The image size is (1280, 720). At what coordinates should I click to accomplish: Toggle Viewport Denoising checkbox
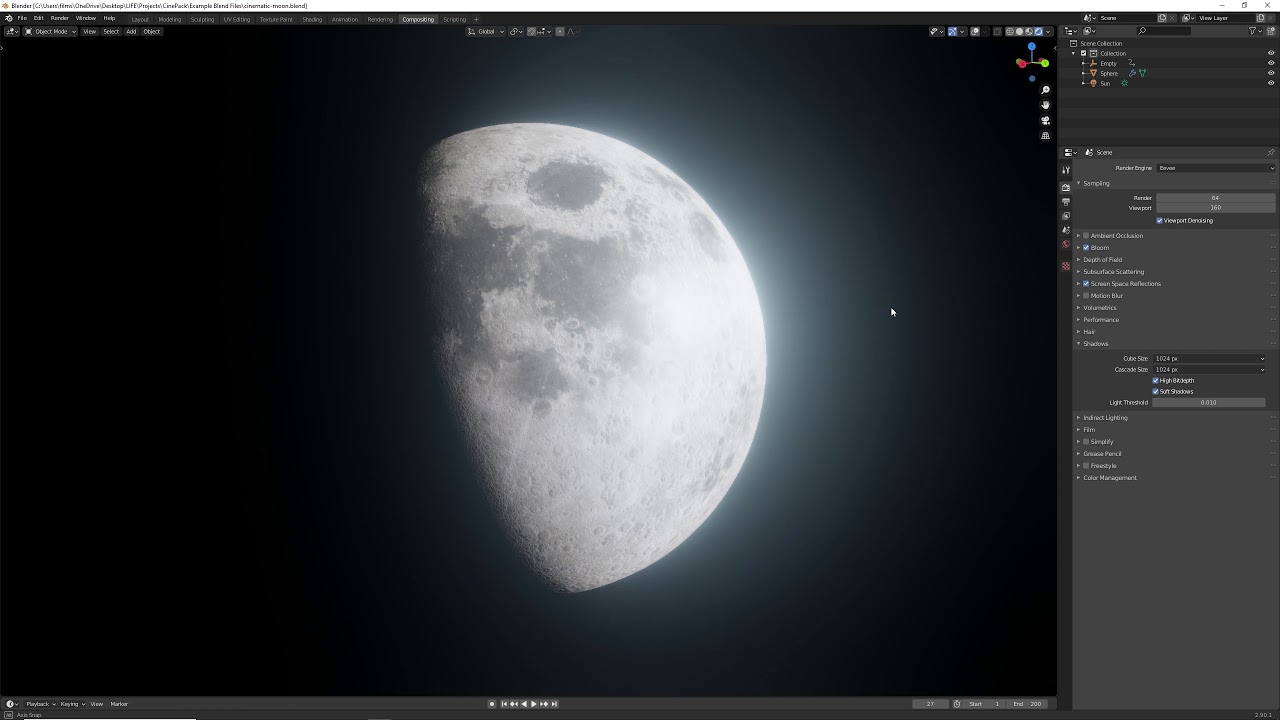pyautogui.click(x=1160, y=220)
